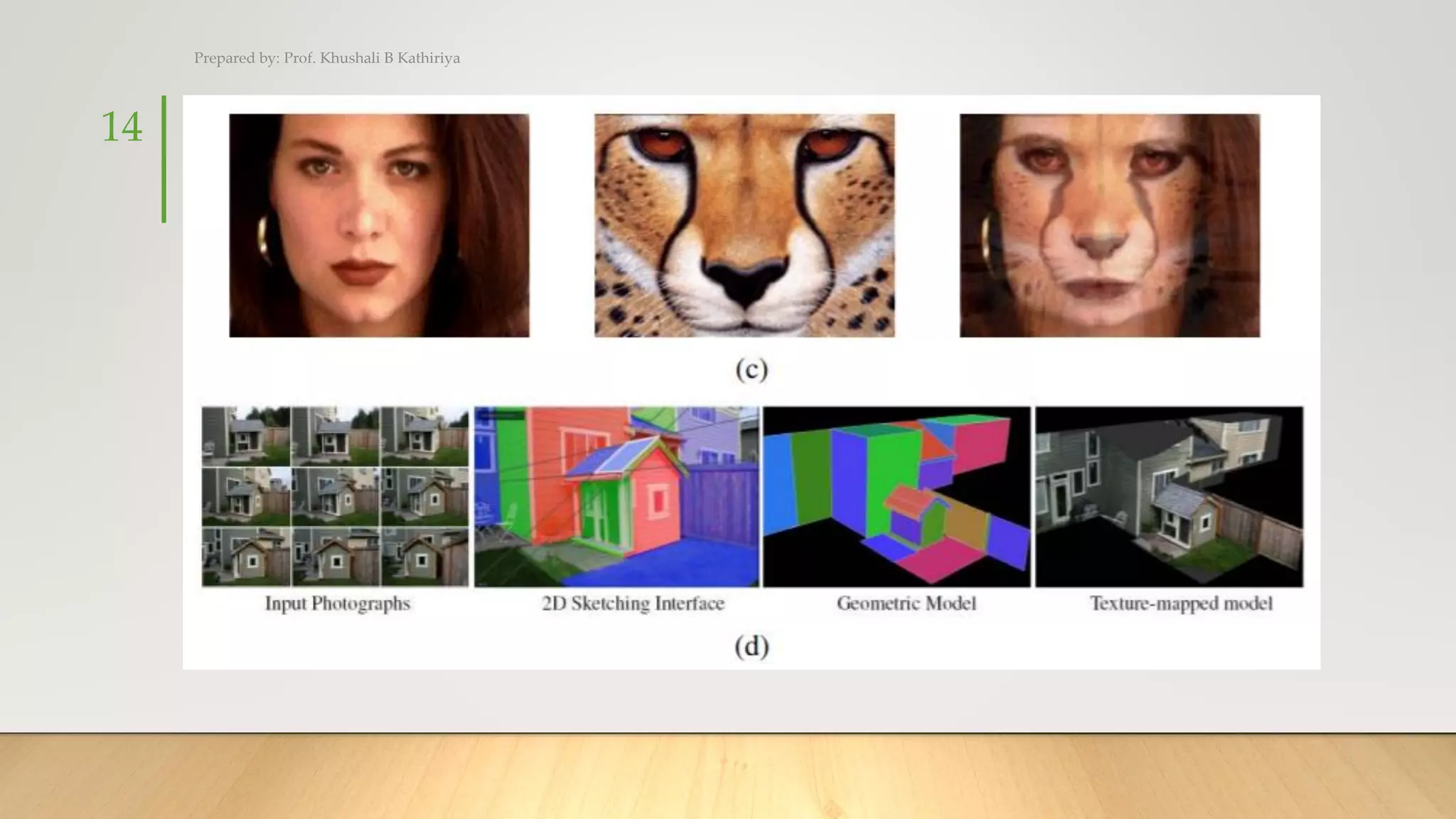
Task: Click the '2D Sketching Interface' caption
Action: click(x=633, y=604)
